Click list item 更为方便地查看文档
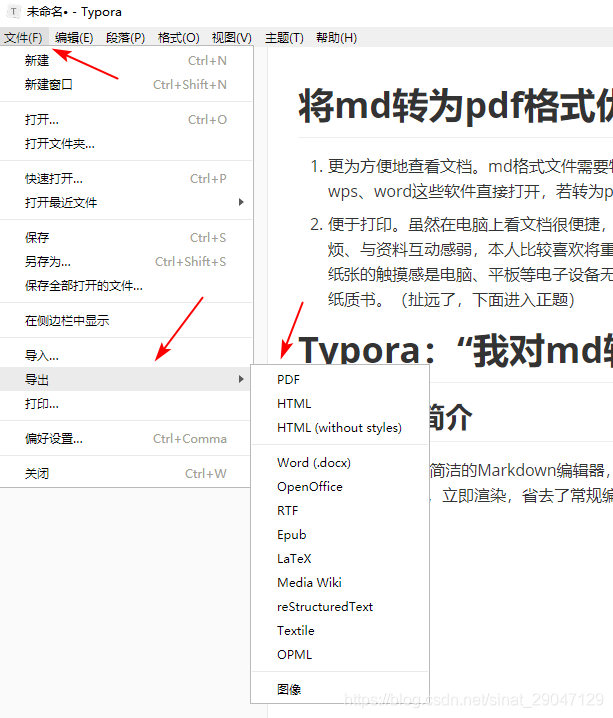This screenshot has width=613, height=718. point(470,179)
